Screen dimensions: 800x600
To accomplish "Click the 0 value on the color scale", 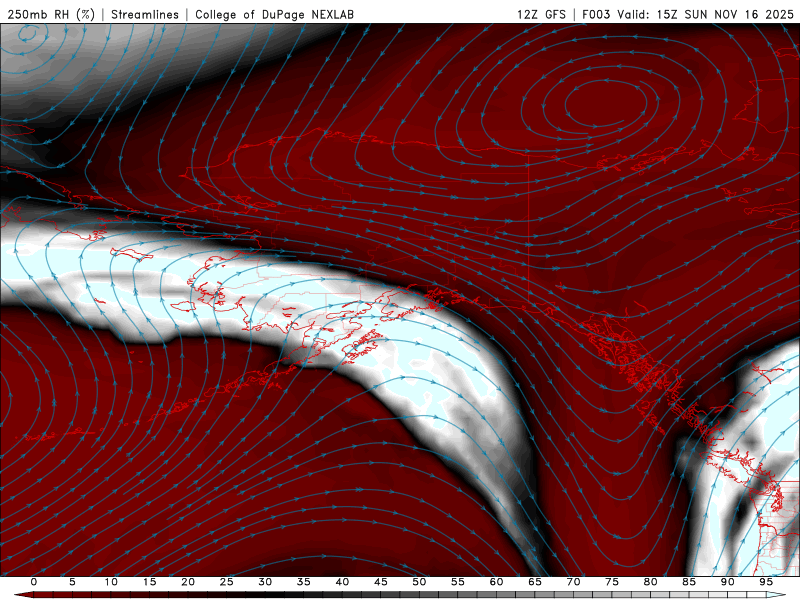I will (34, 582).
